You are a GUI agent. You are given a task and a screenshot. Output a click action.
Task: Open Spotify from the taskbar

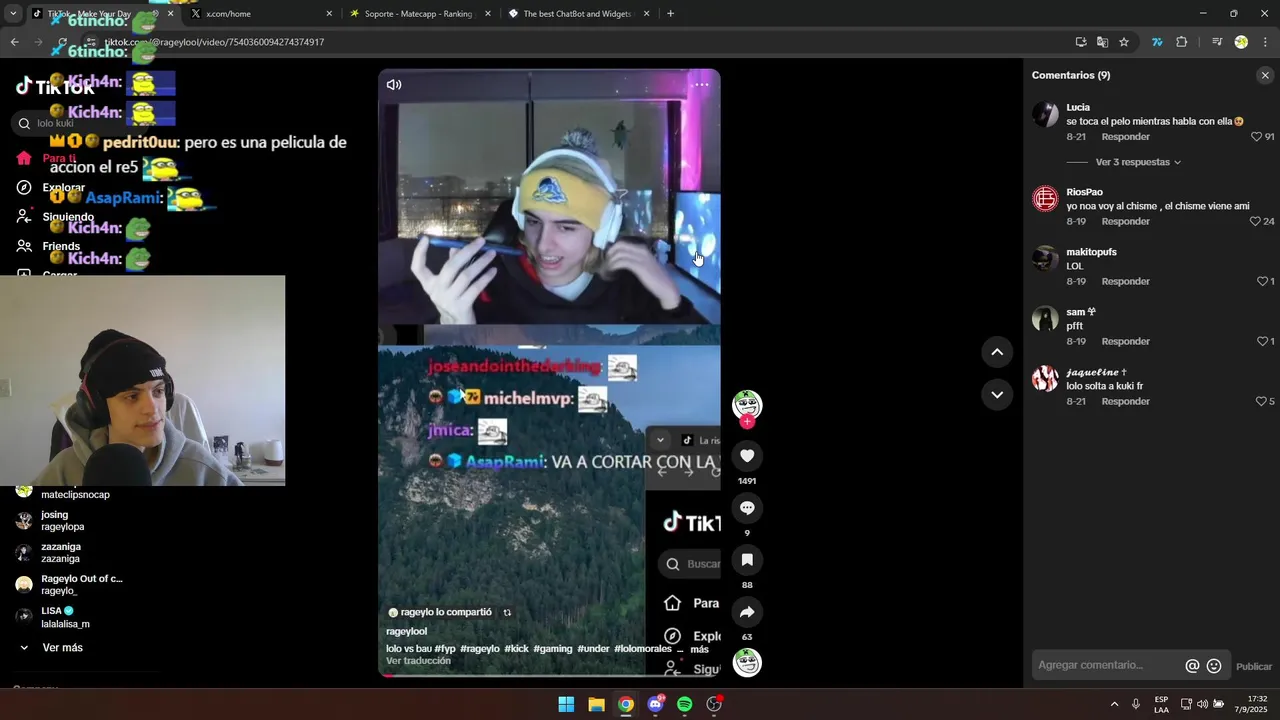684,704
